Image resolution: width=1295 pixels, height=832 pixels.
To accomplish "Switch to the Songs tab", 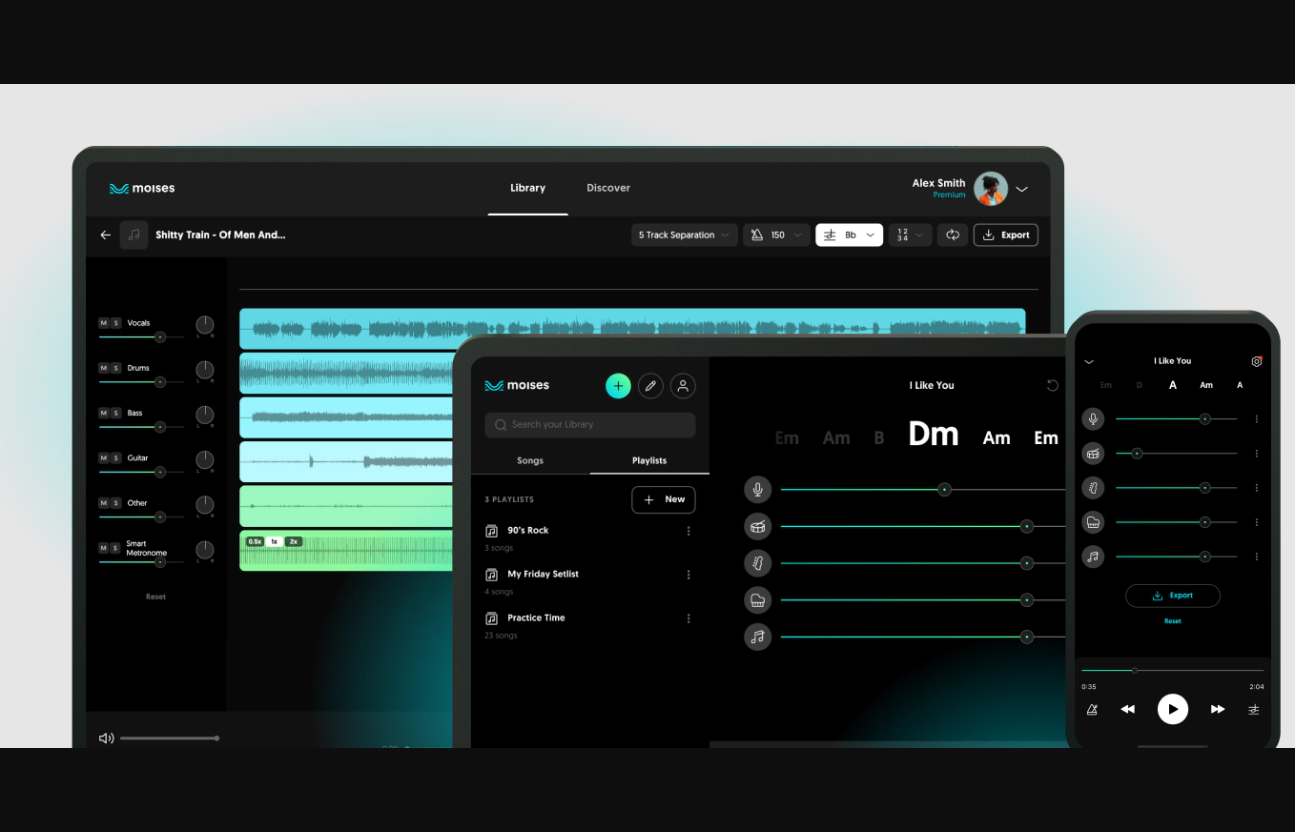I will point(530,461).
